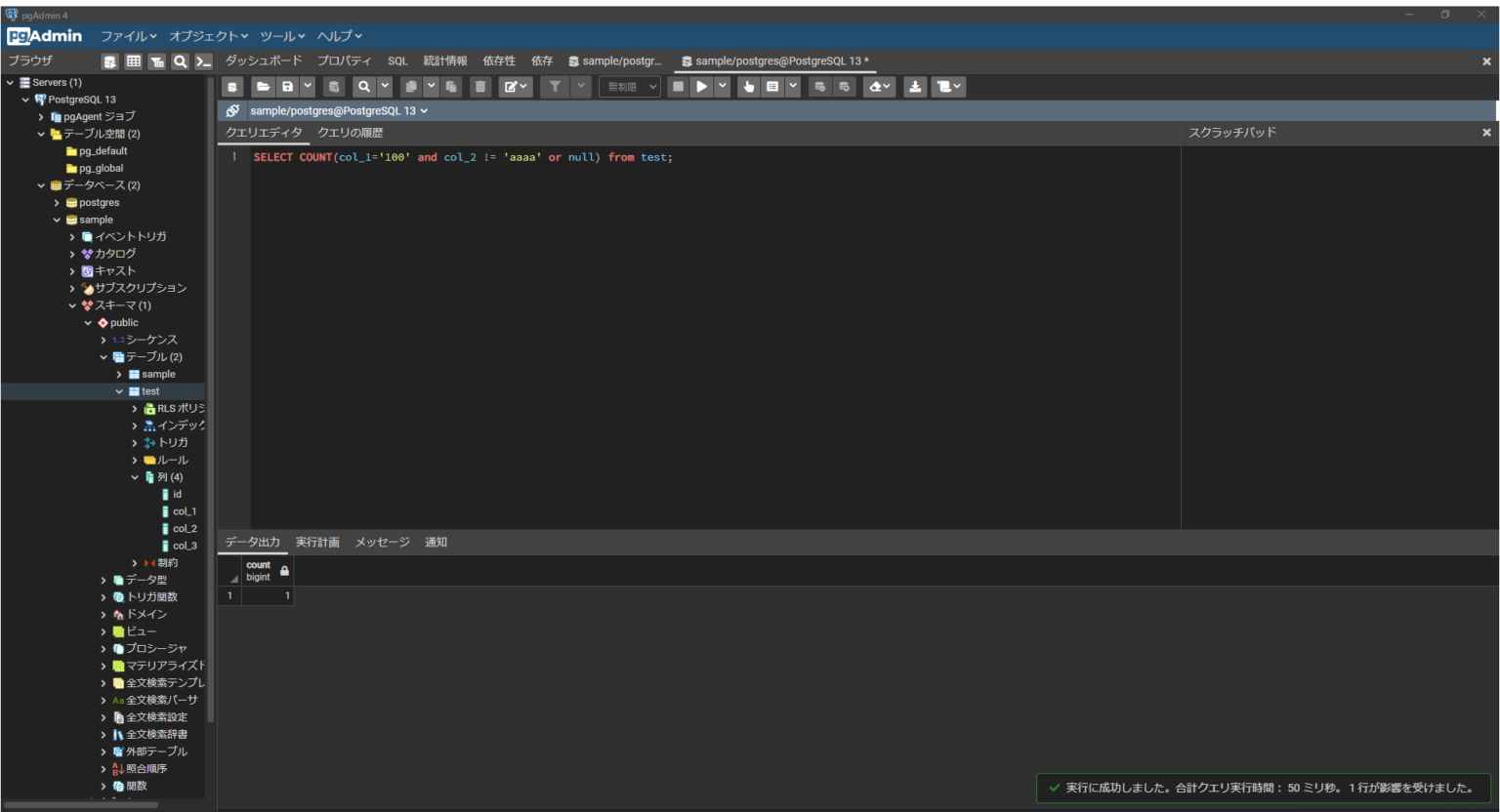Stop the running query
Viewport: 1500px width, 812px height.
(678, 87)
